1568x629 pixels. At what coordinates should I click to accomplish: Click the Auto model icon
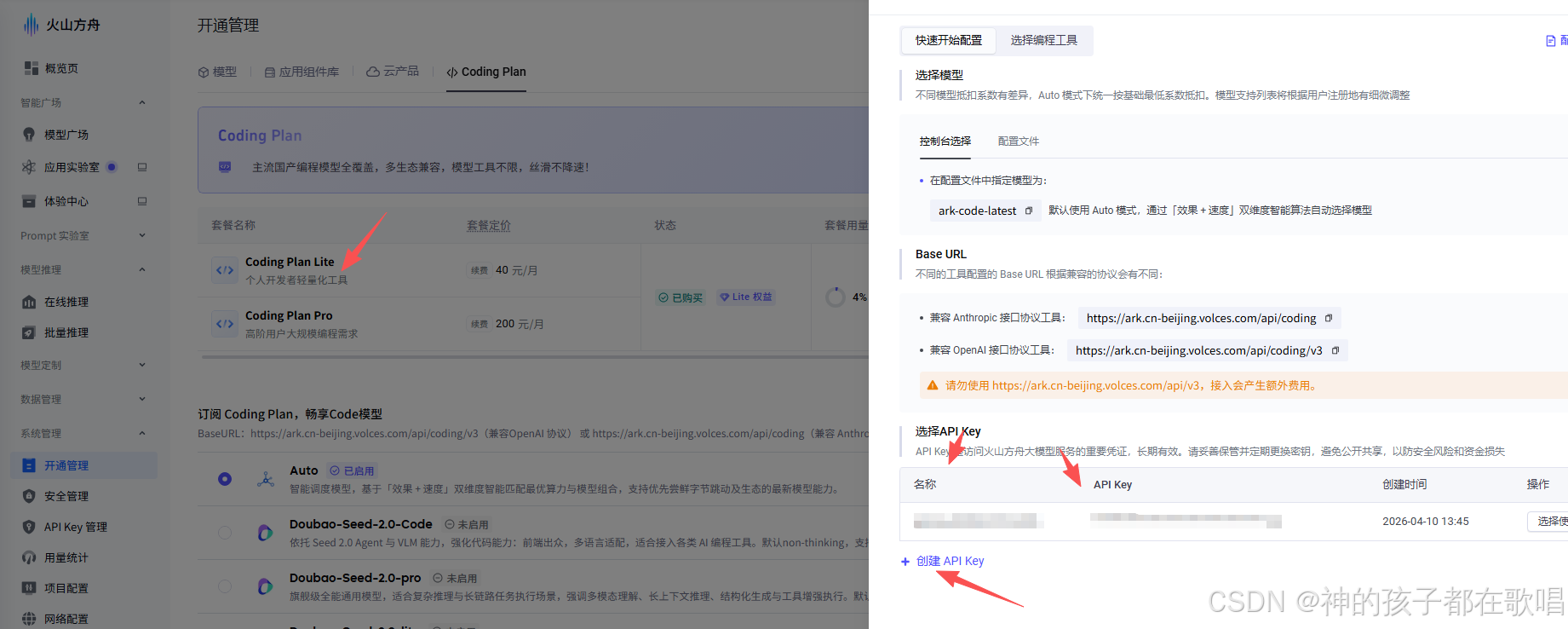[x=266, y=479]
